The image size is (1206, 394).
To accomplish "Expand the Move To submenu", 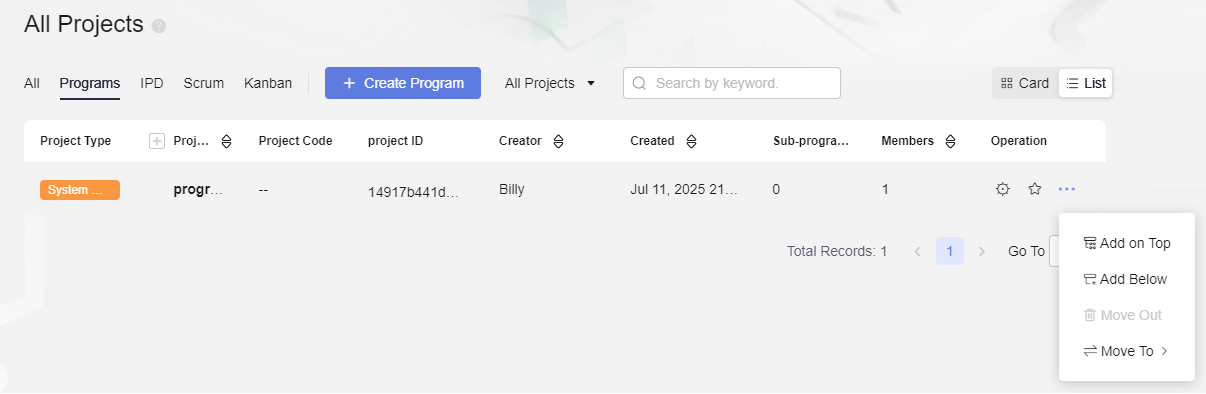I will coord(1126,351).
